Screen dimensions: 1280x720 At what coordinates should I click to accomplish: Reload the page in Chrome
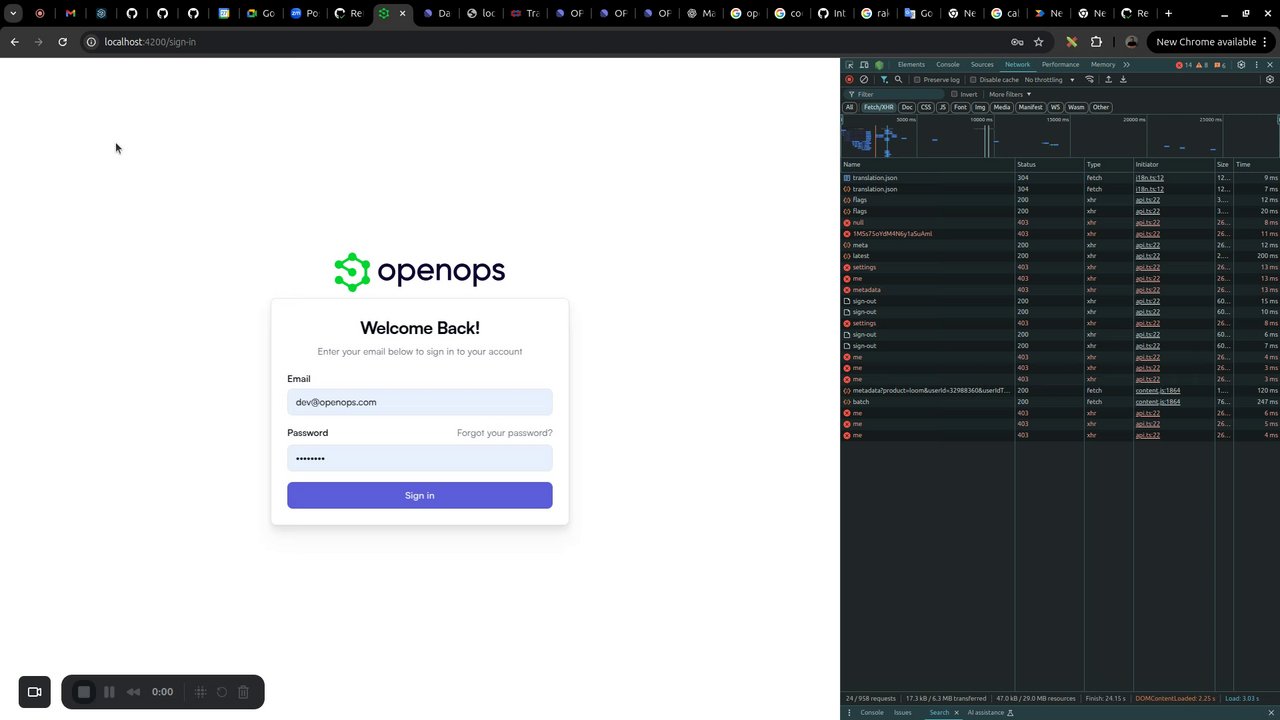[x=62, y=42]
